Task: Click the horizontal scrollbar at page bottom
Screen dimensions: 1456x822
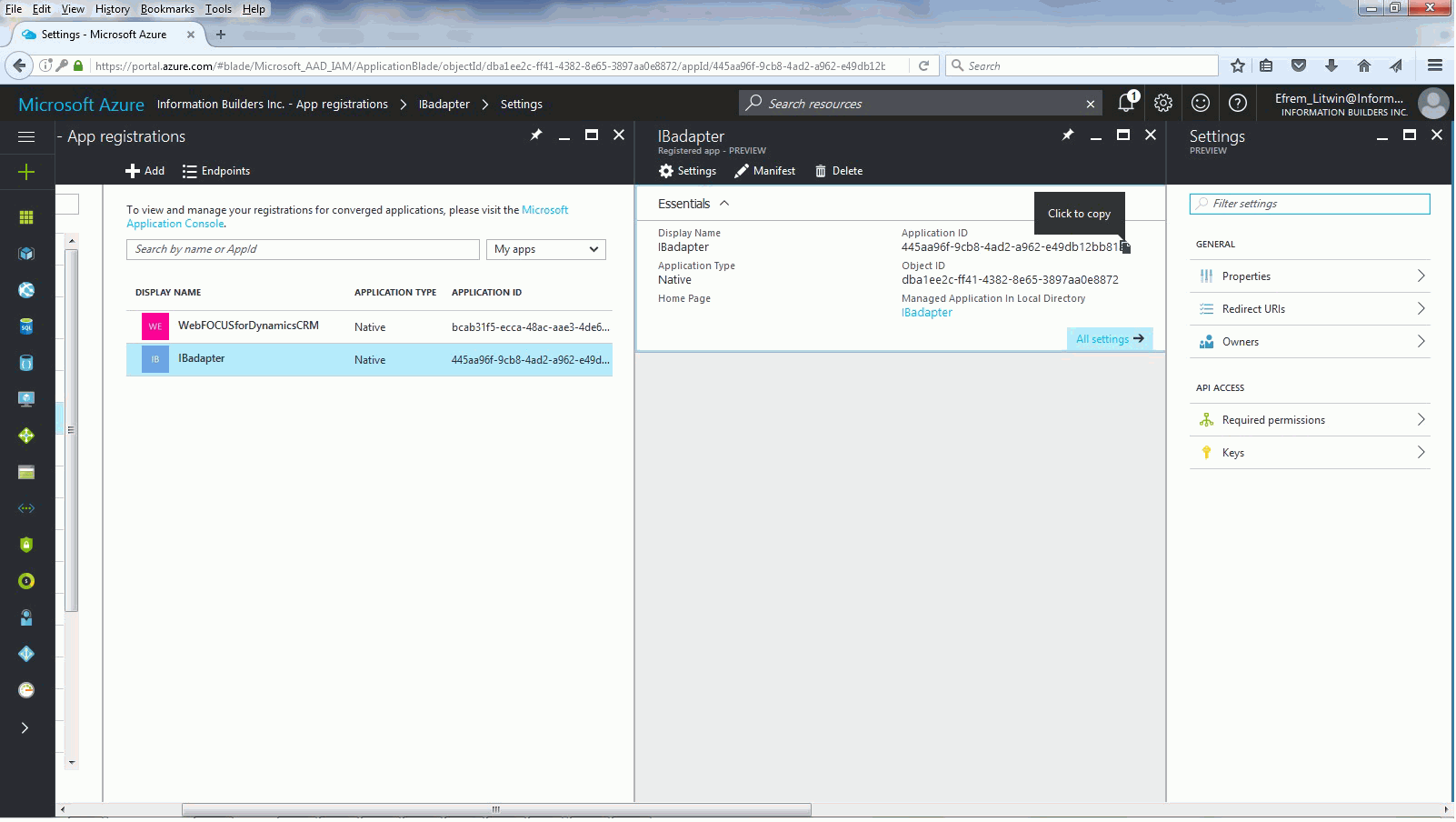Action: (x=496, y=809)
